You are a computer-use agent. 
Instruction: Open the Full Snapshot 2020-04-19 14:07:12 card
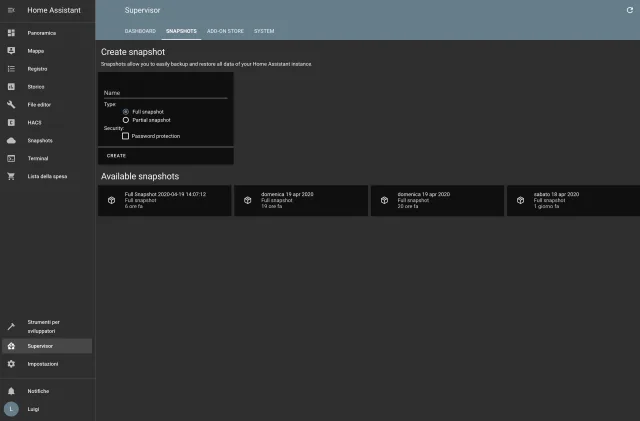point(164,200)
